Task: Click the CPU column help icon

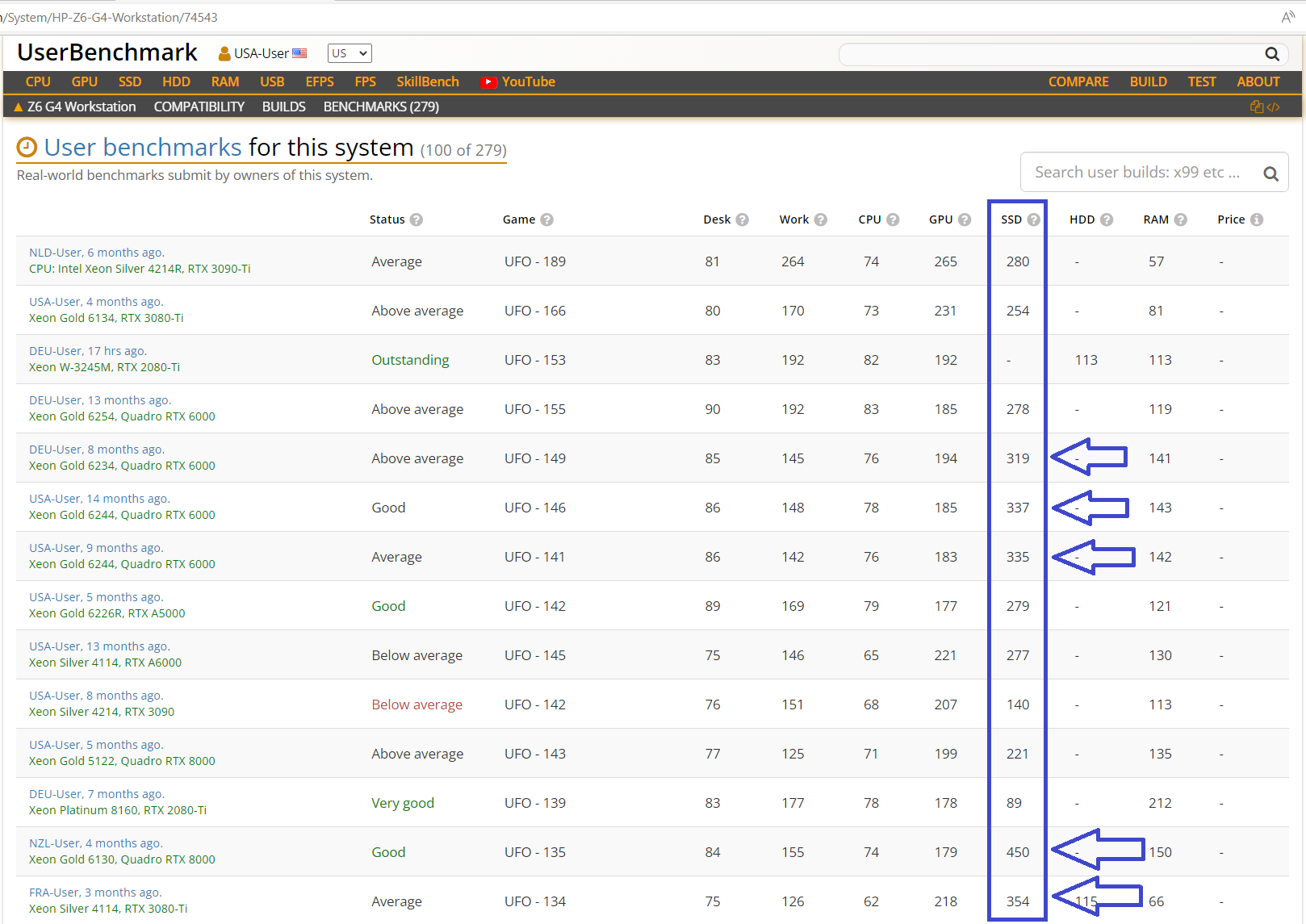Action: pyautogui.click(x=893, y=220)
